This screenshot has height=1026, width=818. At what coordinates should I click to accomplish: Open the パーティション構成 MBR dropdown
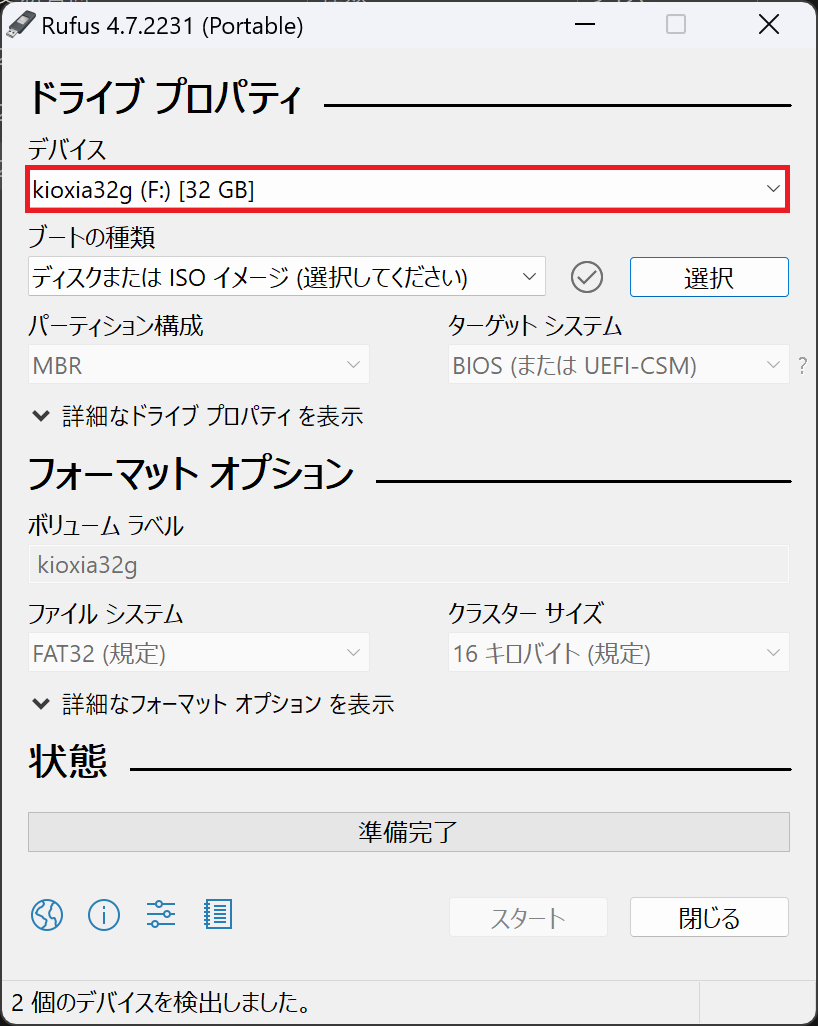(x=199, y=364)
